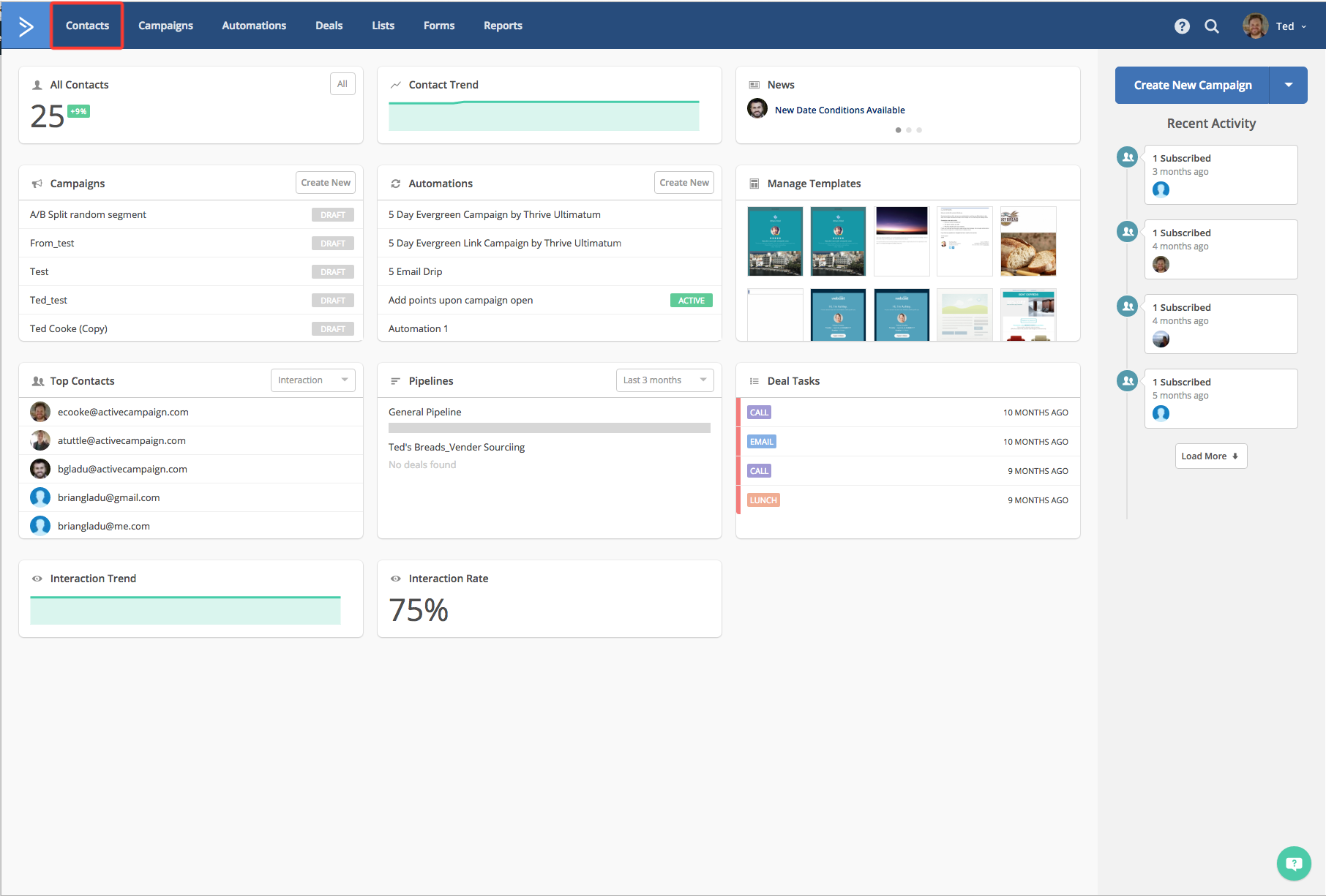Click the subscriber icon for 3 months ago activity
This screenshot has width=1326, height=896.
coord(1128,157)
